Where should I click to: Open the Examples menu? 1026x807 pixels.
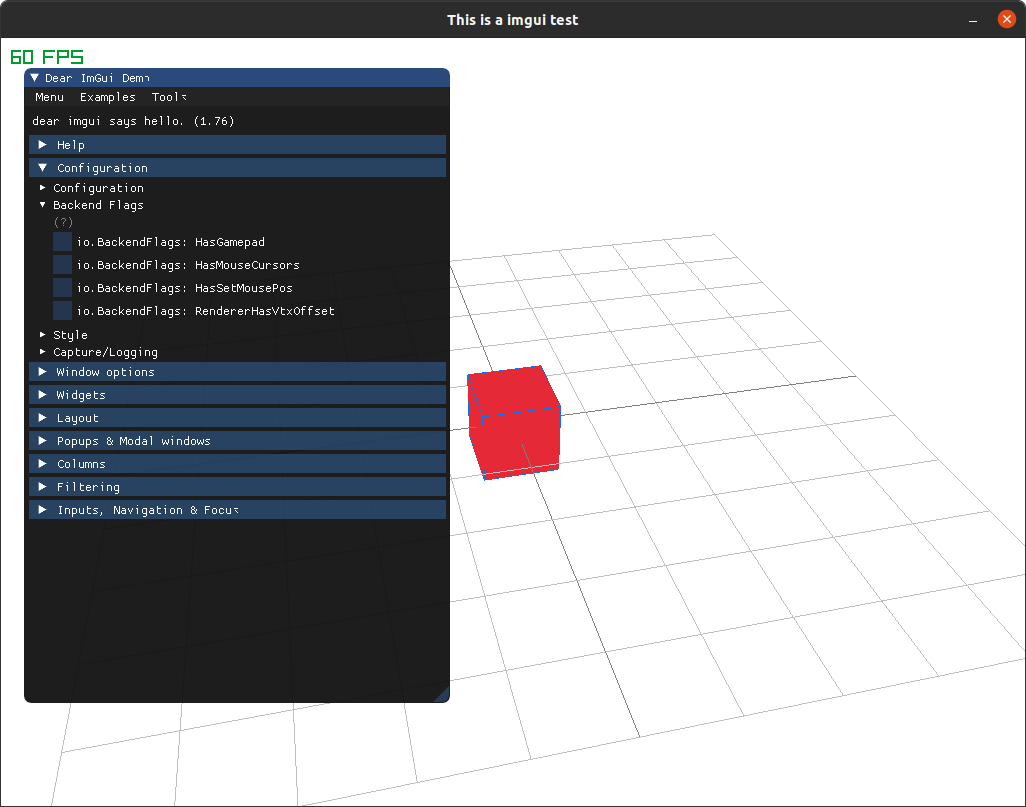click(108, 97)
